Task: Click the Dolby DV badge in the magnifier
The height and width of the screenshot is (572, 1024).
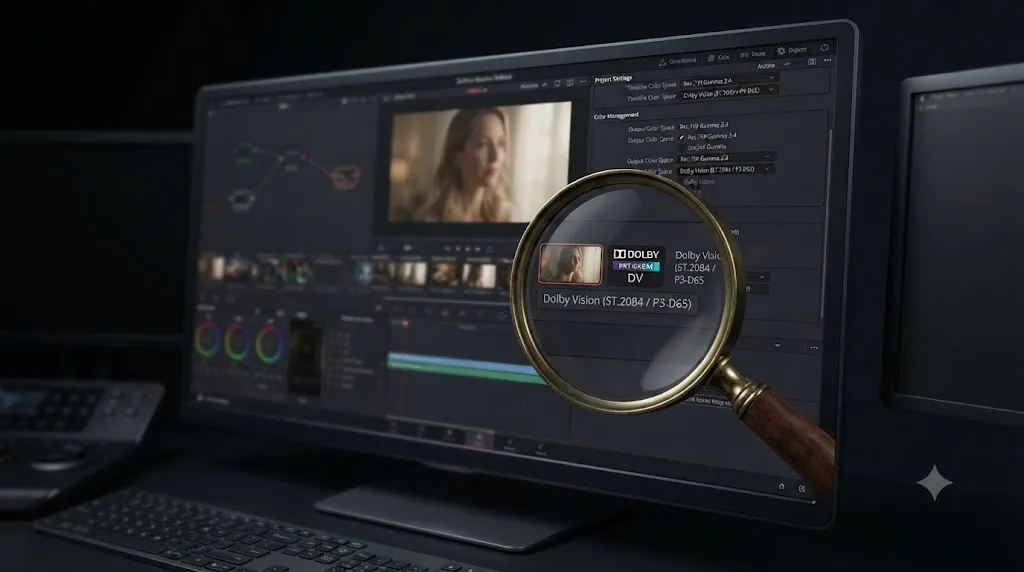Action: pyautogui.click(x=636, y=266)
